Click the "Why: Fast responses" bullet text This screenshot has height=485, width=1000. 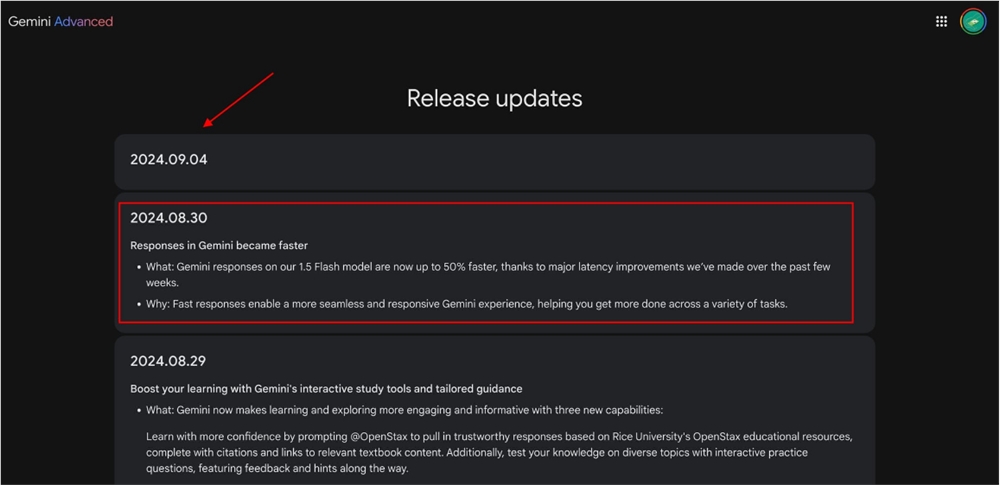(200, 304)
